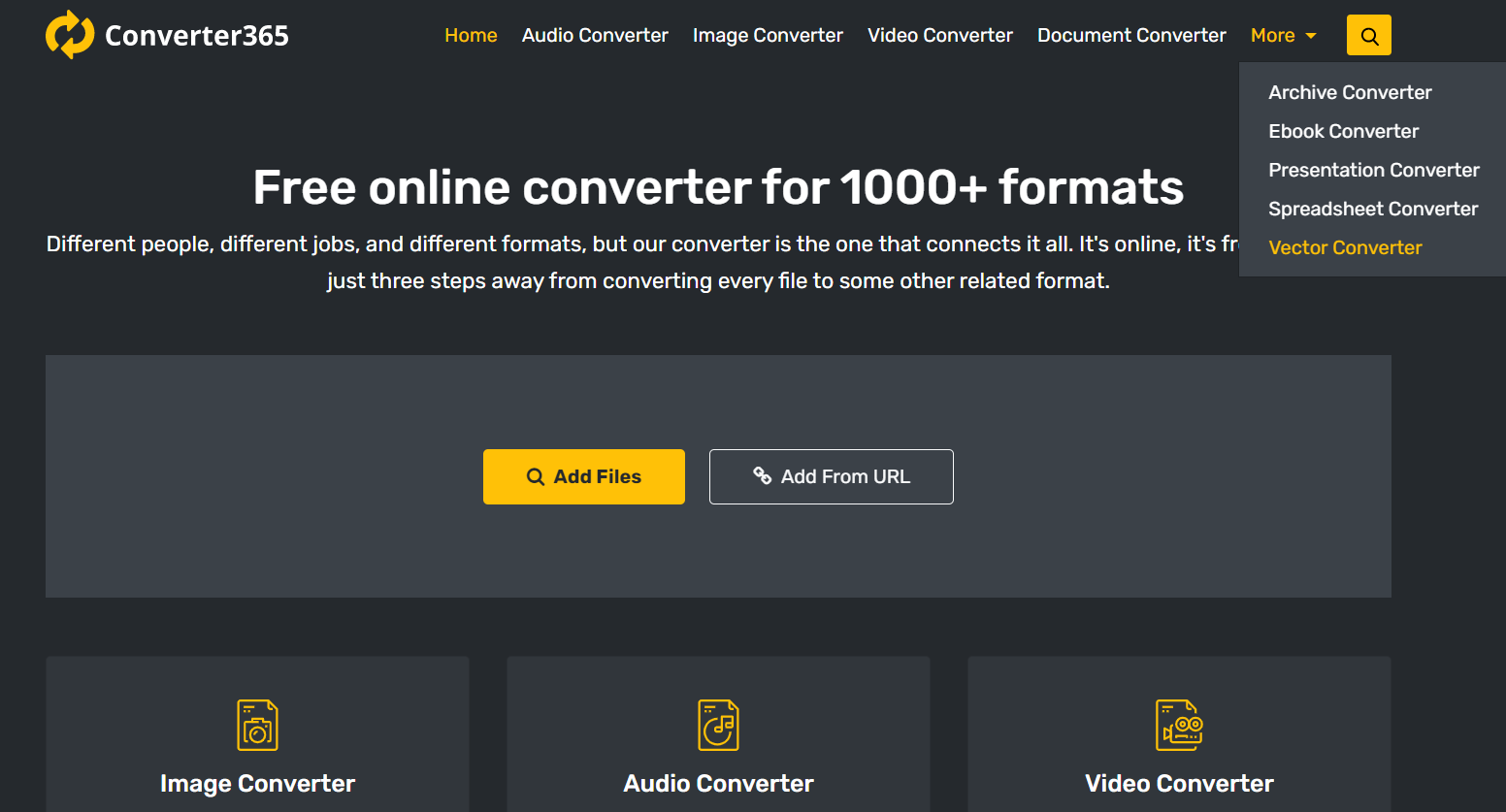Open search with the yellow magnifier button
Image resolution: width=1506 pixels, height=812 pixels.
click(1368, 35)
